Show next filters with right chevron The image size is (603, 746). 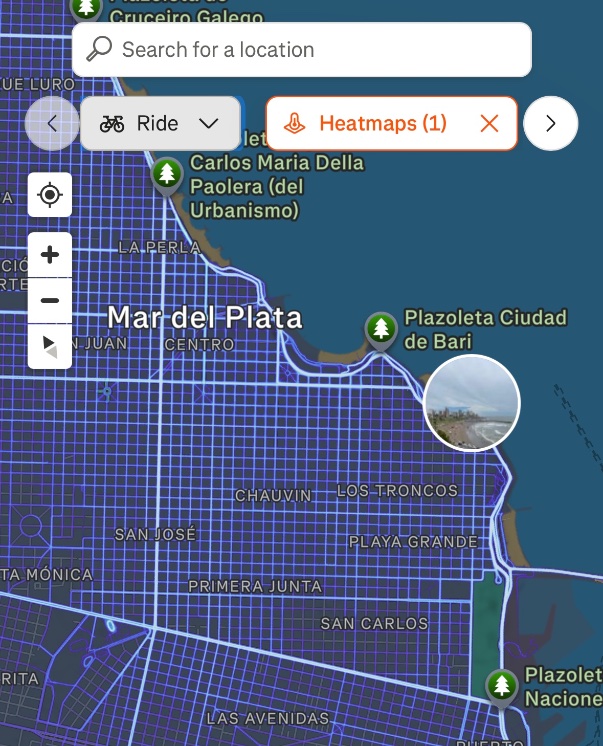[551, 124]
